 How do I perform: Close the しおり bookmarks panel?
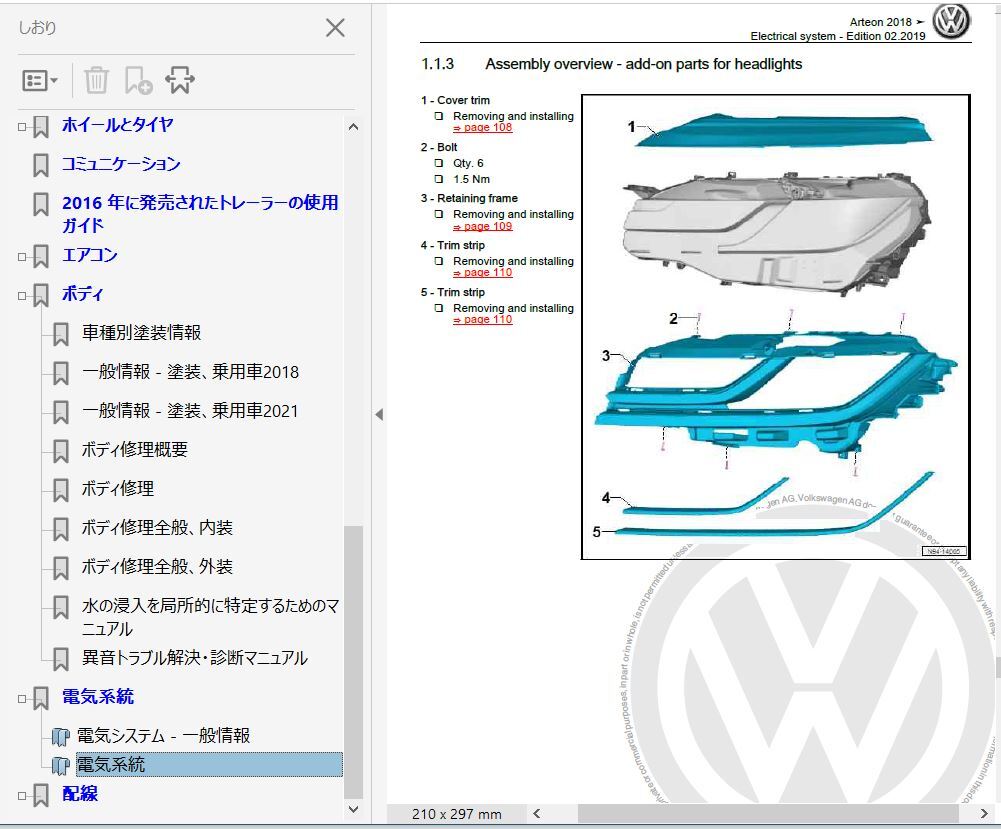pos(335,28)
